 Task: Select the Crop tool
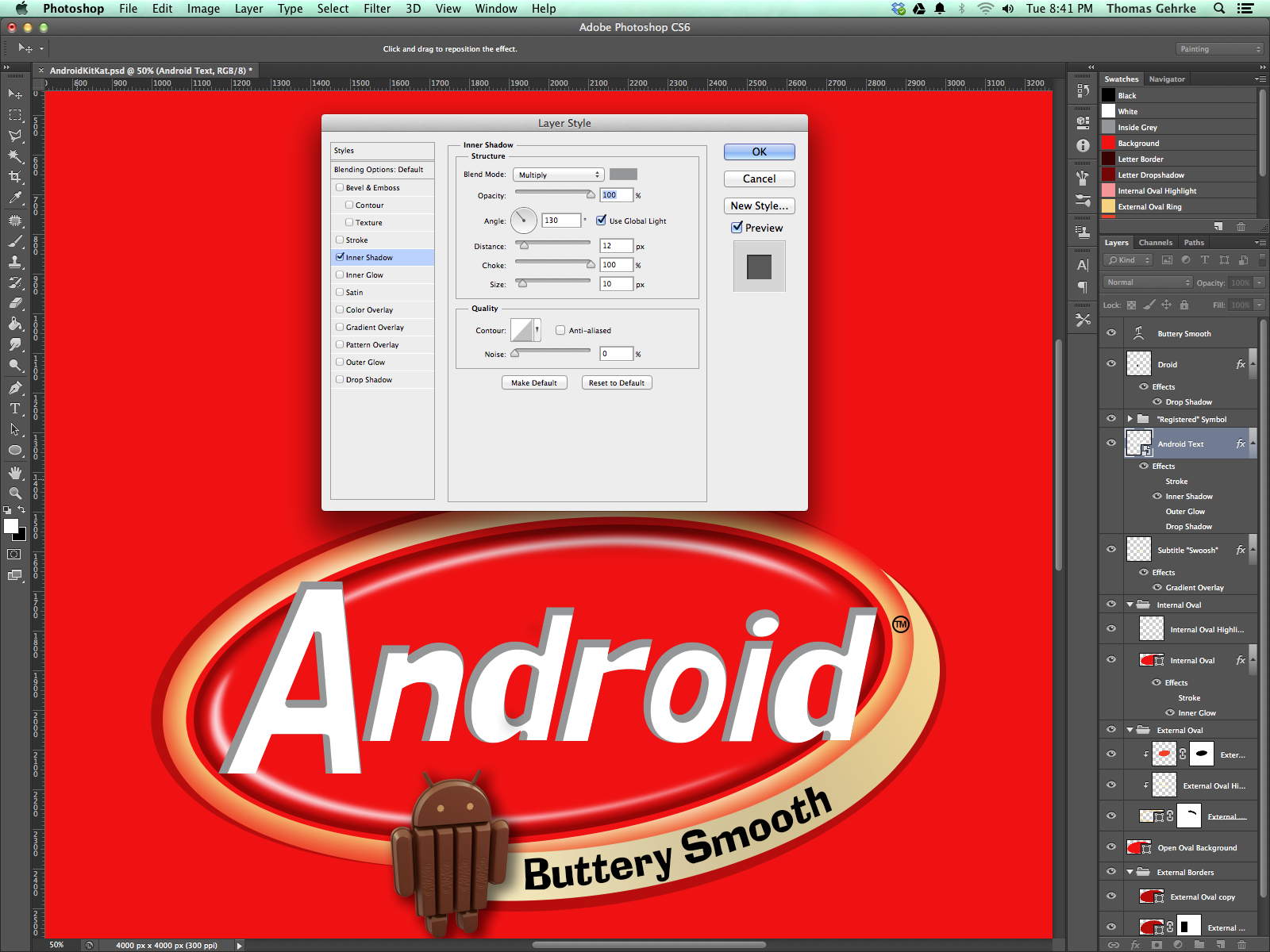point(15,177)
